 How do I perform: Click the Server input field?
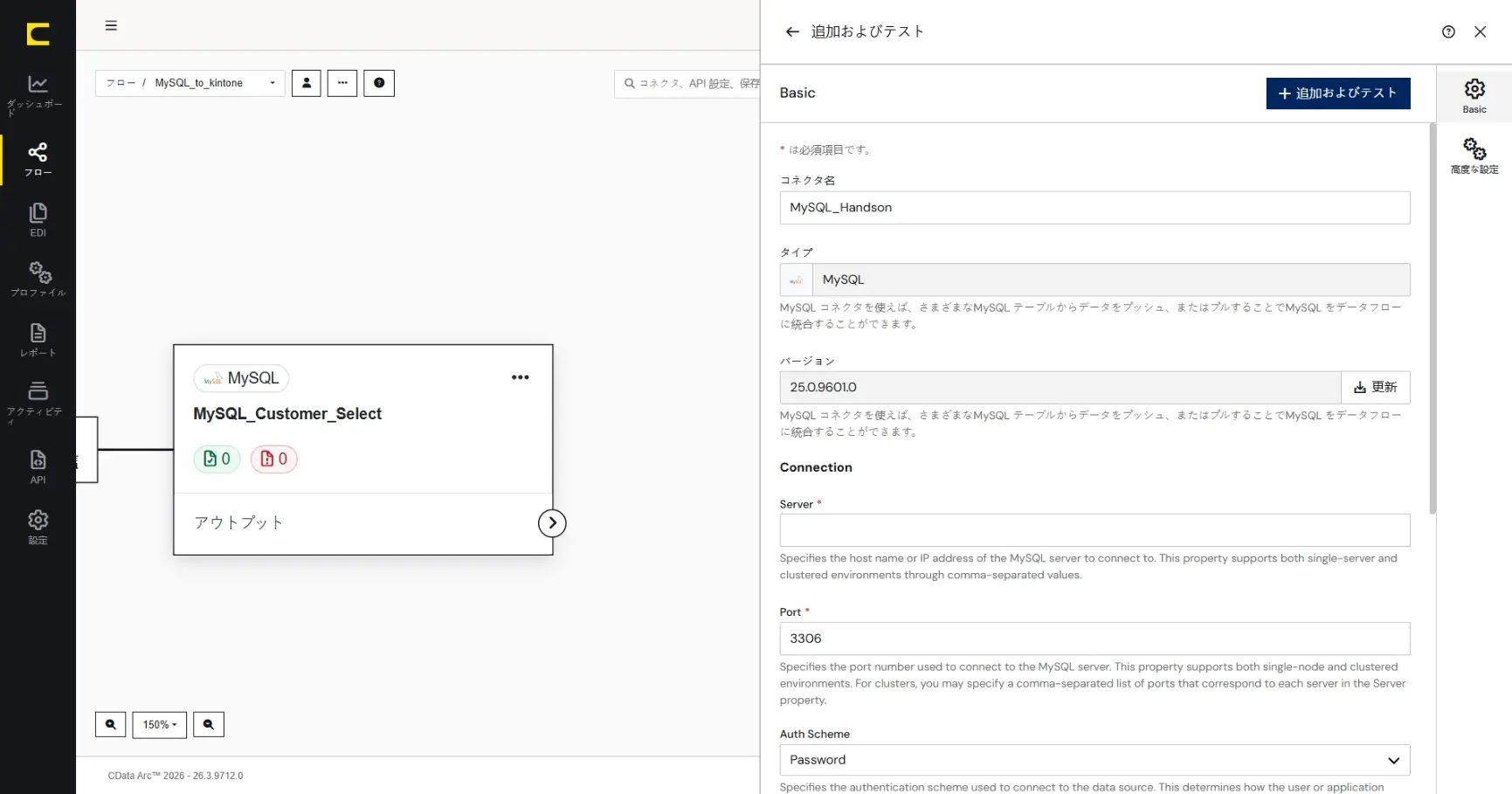(x=1094, y=530)
